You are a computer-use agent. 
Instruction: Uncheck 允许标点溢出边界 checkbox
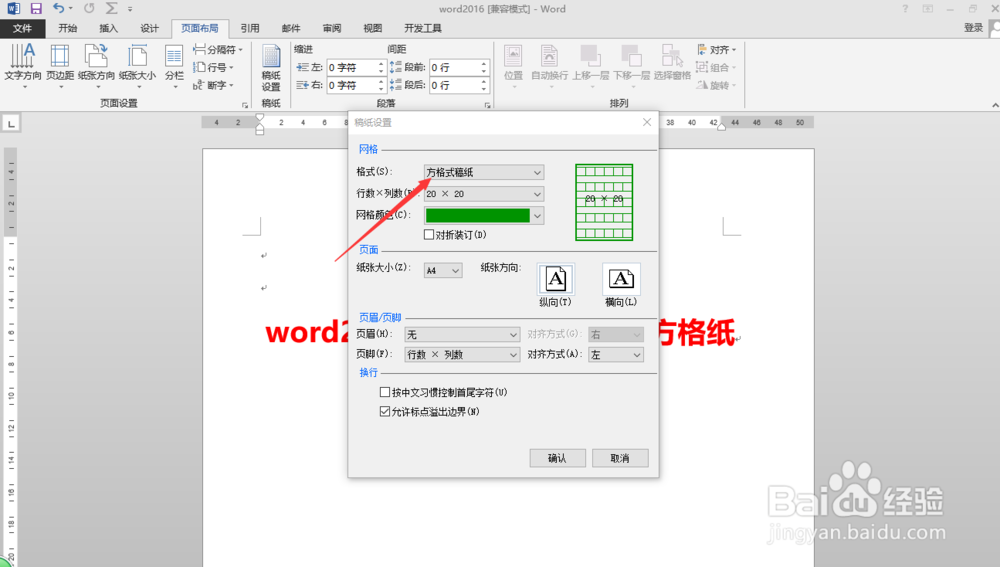click(385, 411)
